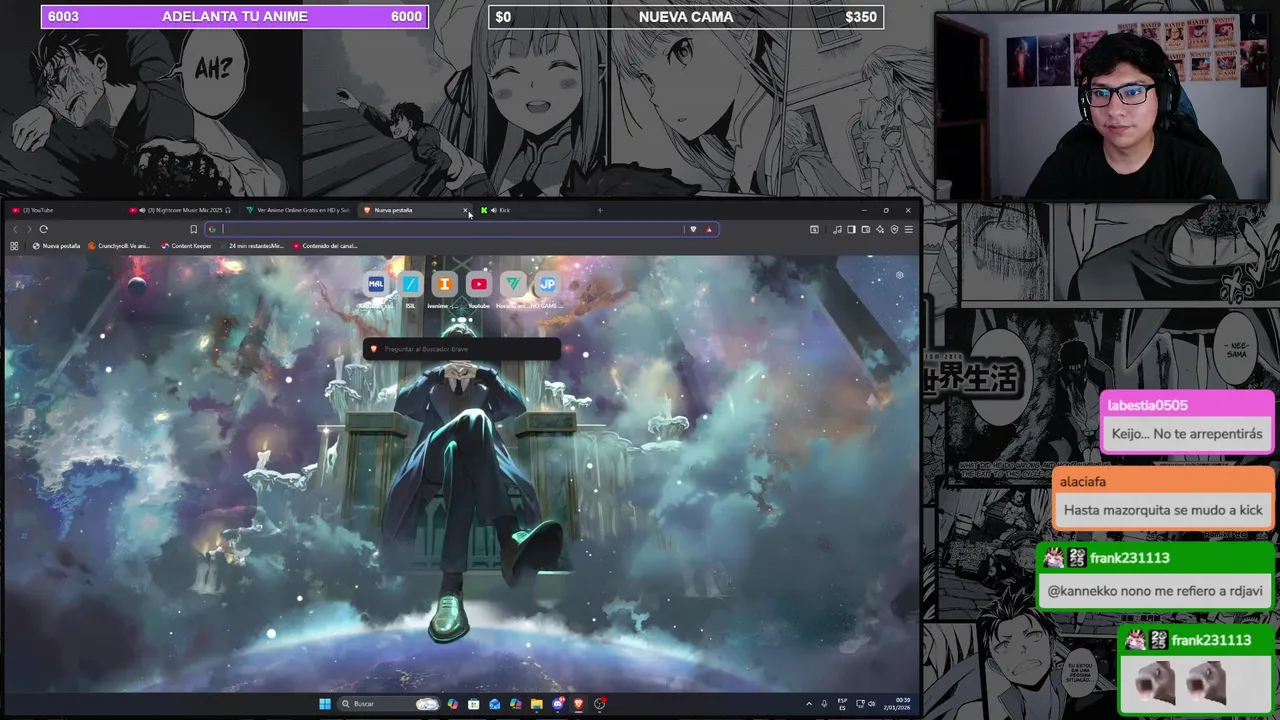
Task: Open Brave Shields lion icon
Action: tap(693, 229)
